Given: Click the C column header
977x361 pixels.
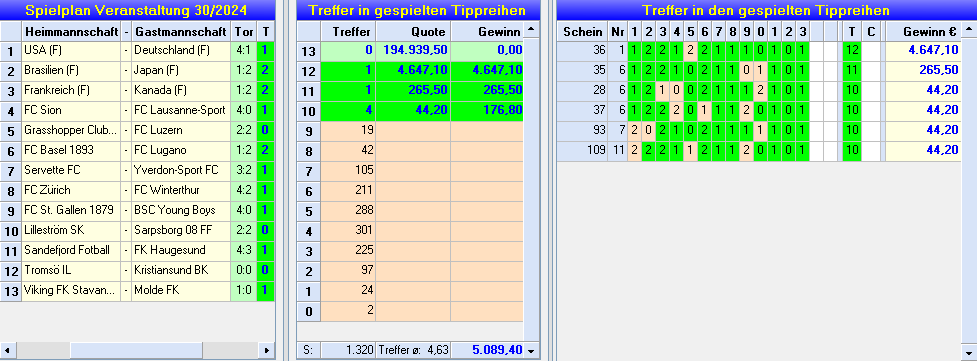Looking at the screenshot, I should [x=870, y=31].
